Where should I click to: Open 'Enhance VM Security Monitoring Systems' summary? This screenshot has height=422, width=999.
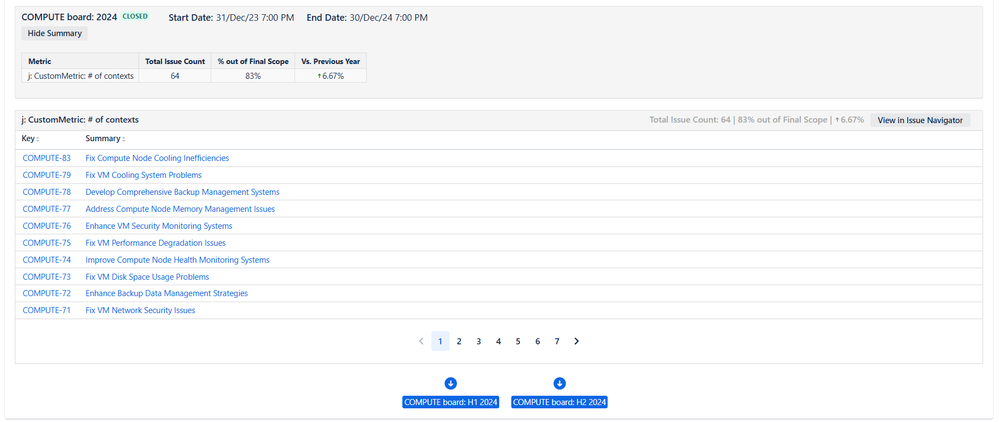pyautogui.click(x=159, y=226)
